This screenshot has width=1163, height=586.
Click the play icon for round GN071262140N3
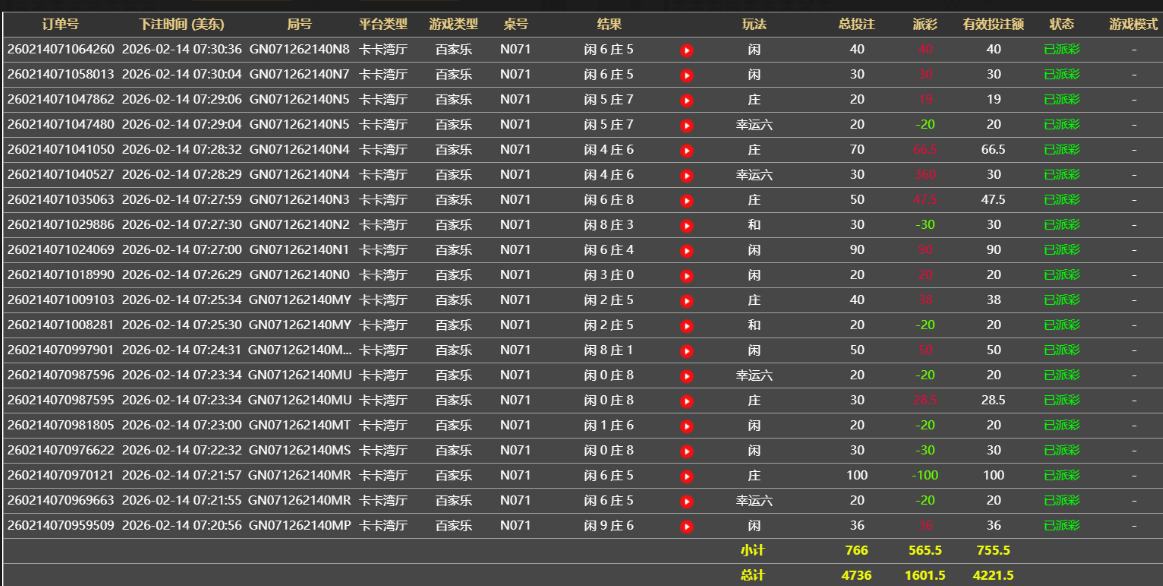pyautogui.click(x=686, y=200)
